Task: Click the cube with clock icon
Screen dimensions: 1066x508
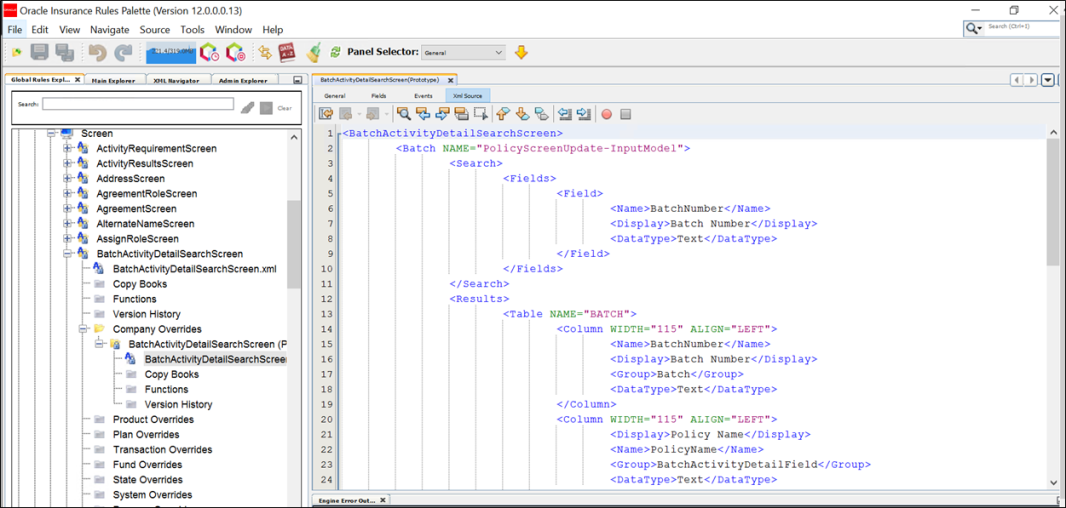Action: point(209,52)
